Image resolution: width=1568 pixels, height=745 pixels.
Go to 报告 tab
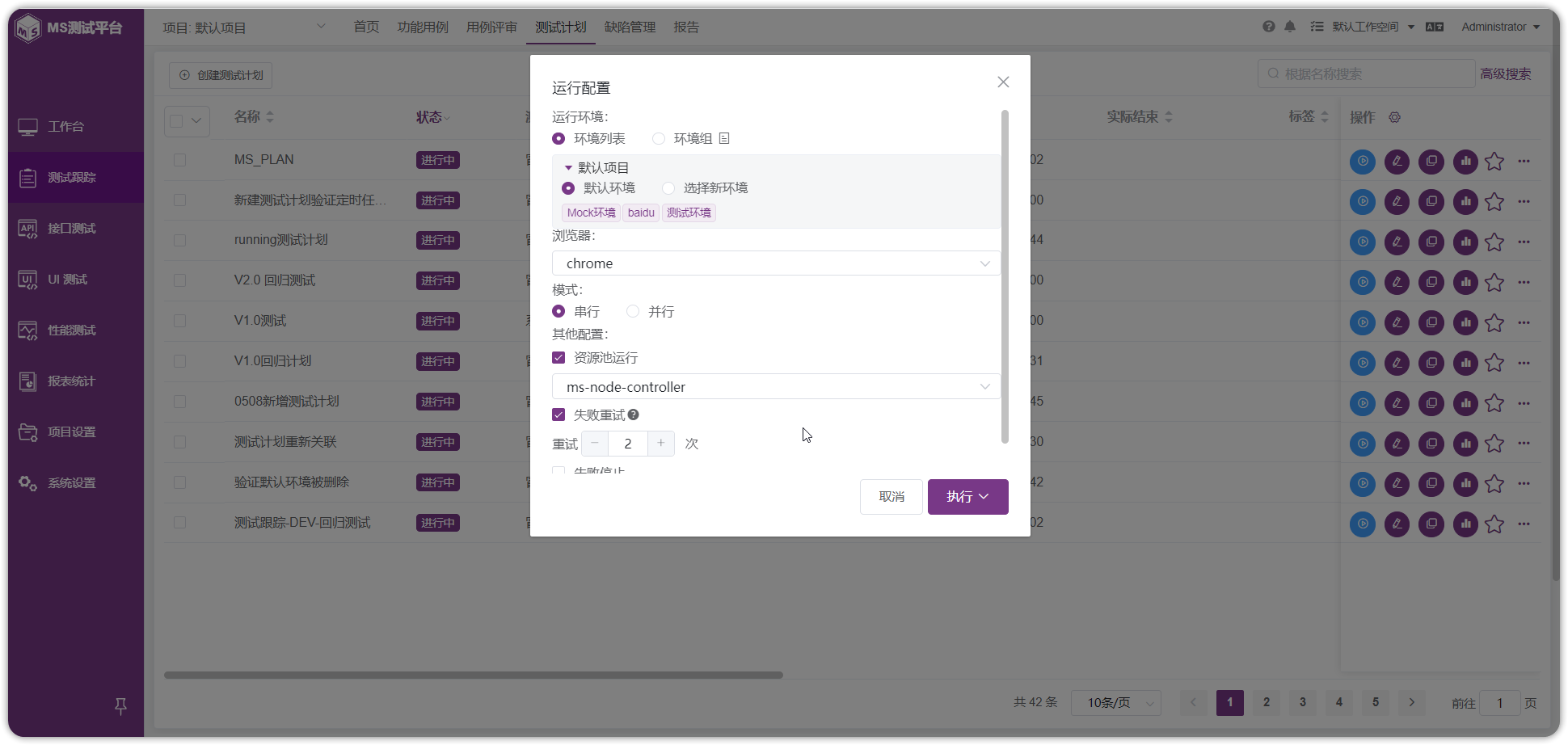tap(686, 27)
